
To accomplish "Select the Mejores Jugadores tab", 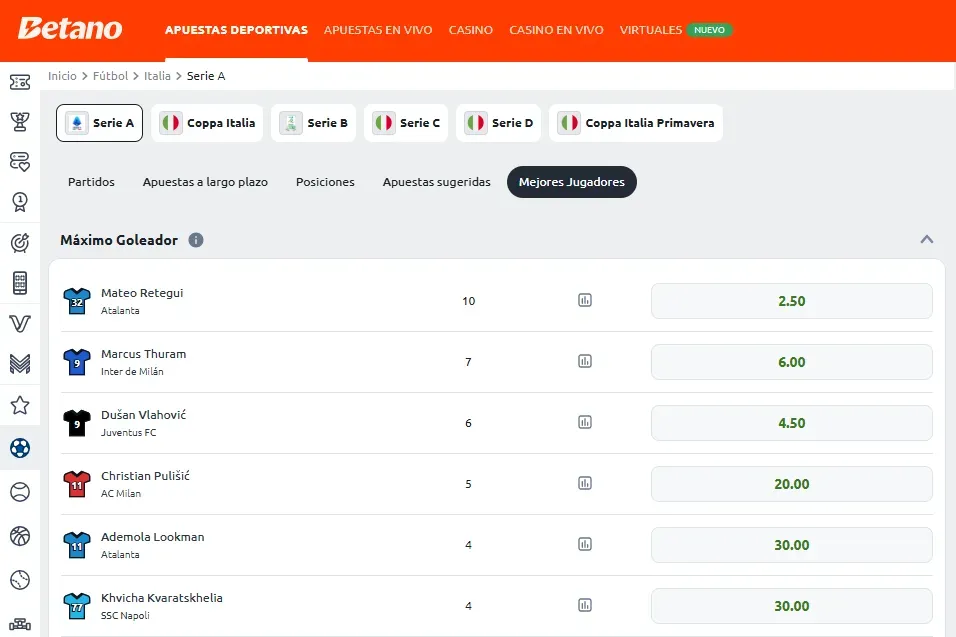I will click(x=572, y=182).
